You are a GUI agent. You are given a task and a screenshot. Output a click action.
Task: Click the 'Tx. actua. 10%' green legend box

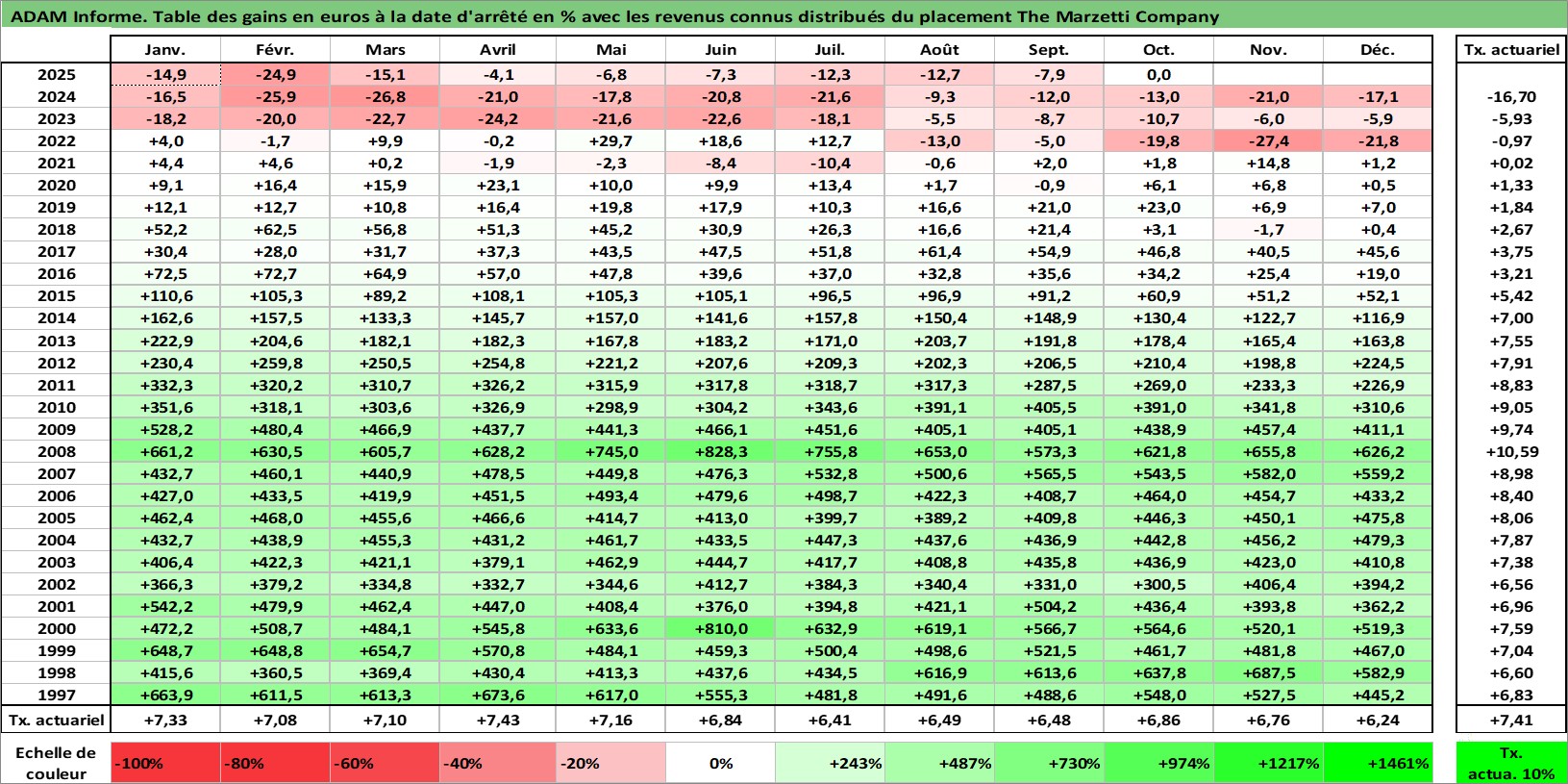pos(1511,763)
